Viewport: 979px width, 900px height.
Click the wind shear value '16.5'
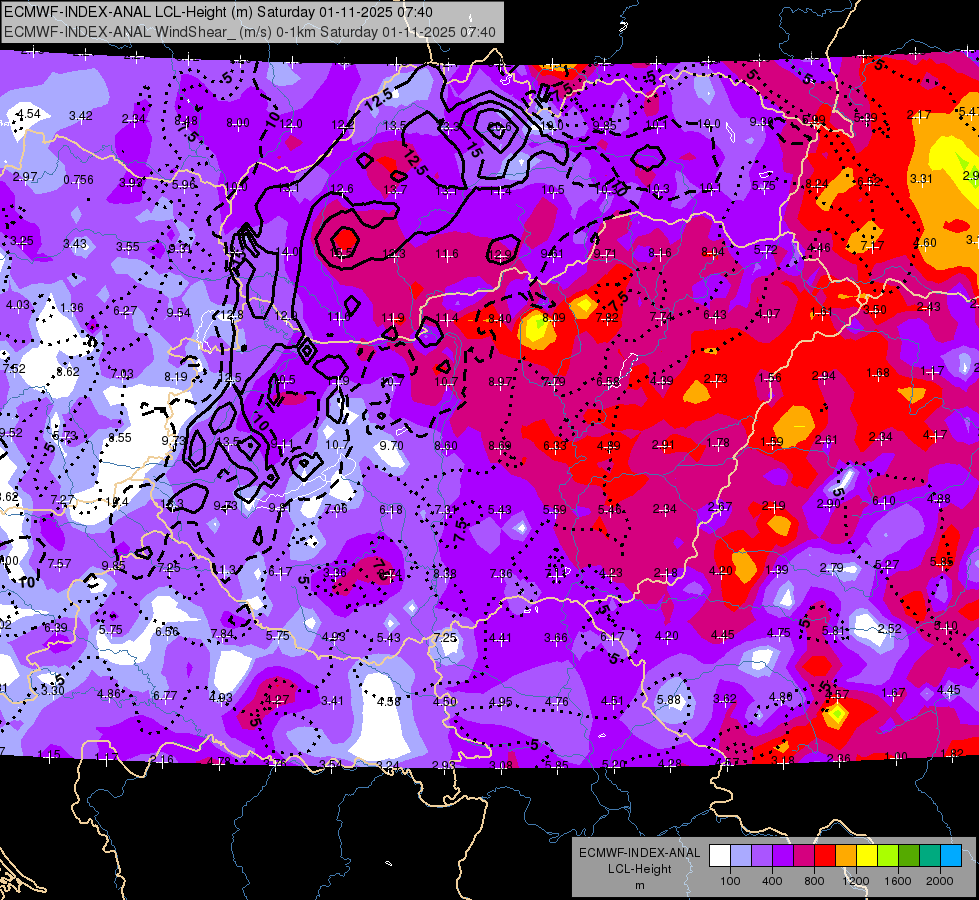click(x=342, y=252)
